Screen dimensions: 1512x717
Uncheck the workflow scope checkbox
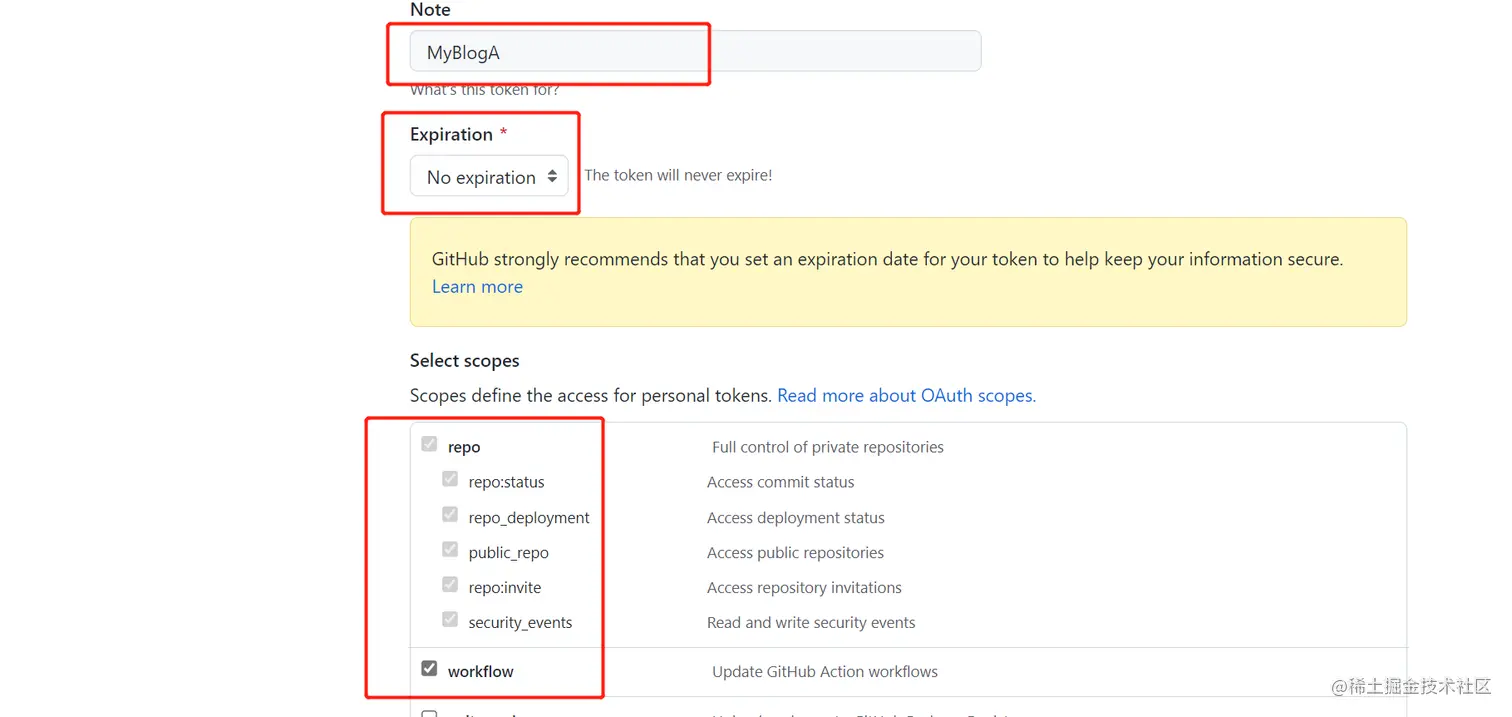click(x=429, y=668)
